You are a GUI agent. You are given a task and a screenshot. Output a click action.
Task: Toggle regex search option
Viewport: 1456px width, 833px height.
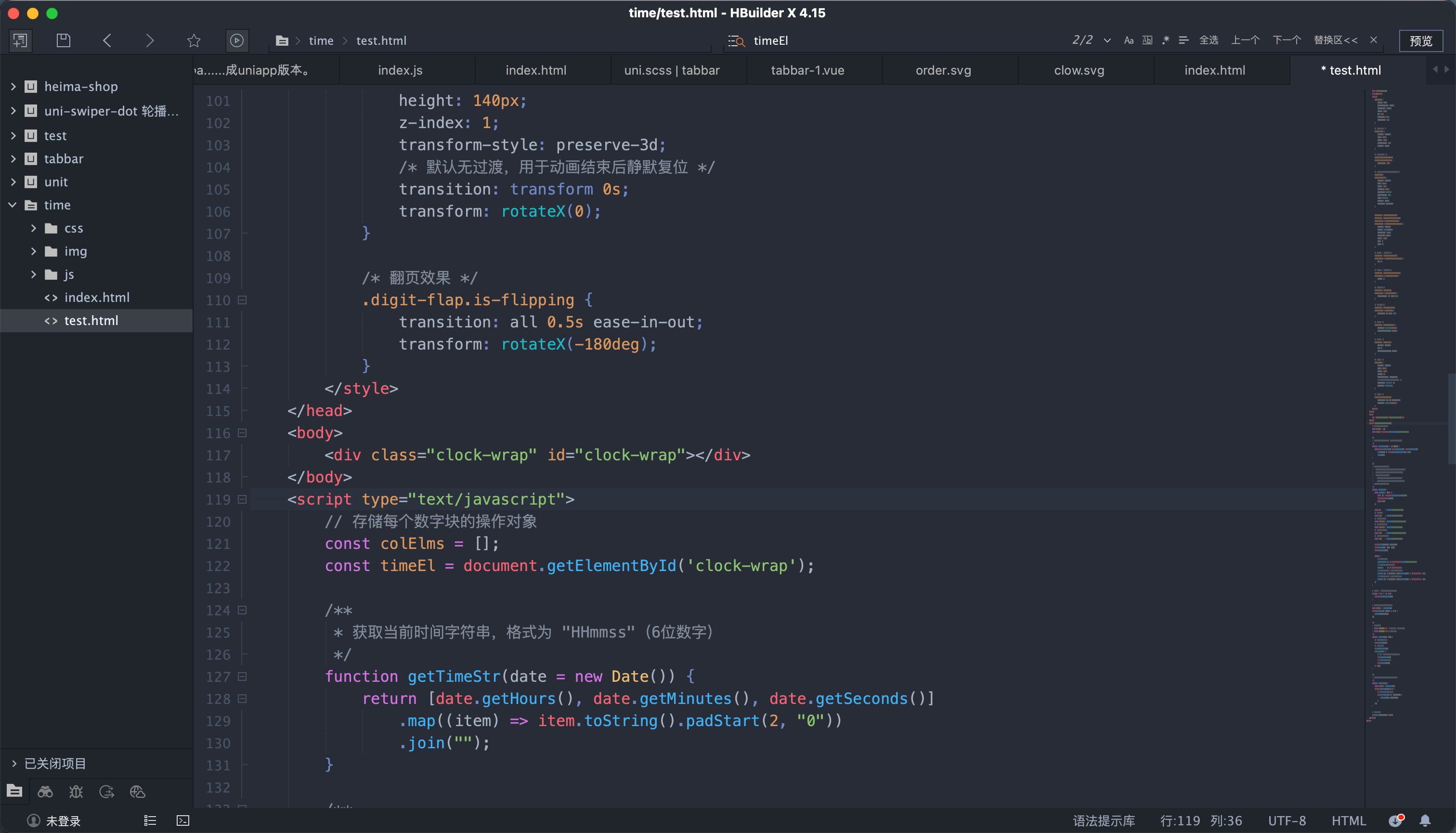point(1165,40)
